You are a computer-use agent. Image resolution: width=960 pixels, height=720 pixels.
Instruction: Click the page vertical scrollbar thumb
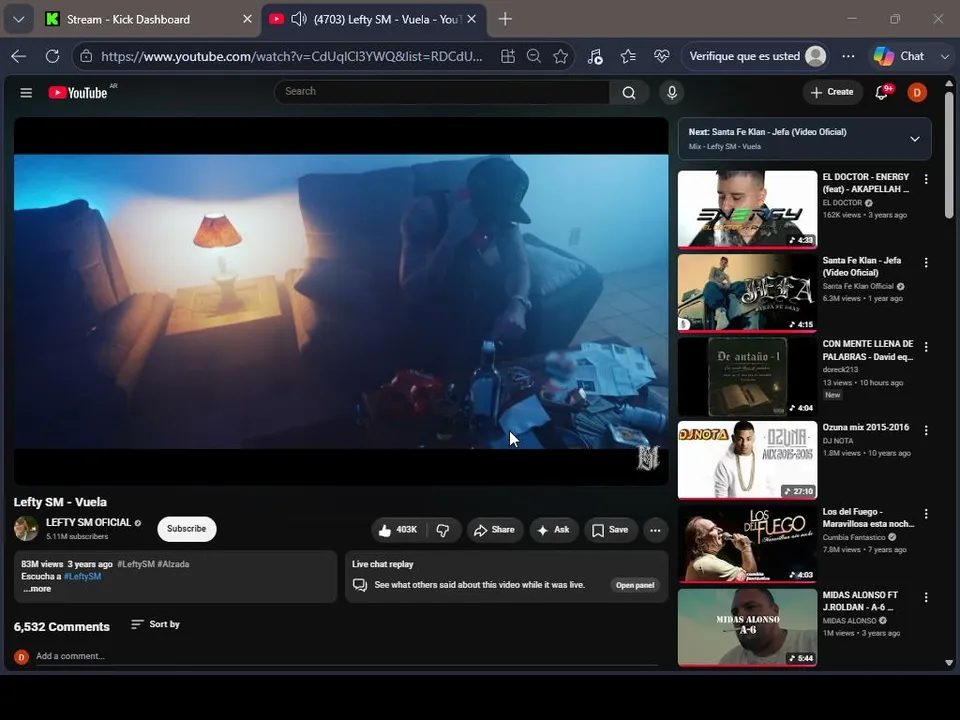point(949,154)
